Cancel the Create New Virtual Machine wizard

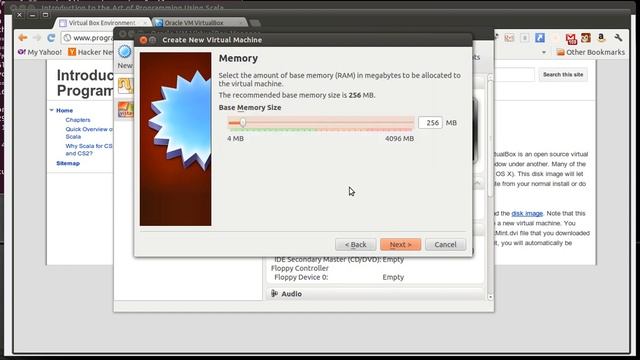445,244
